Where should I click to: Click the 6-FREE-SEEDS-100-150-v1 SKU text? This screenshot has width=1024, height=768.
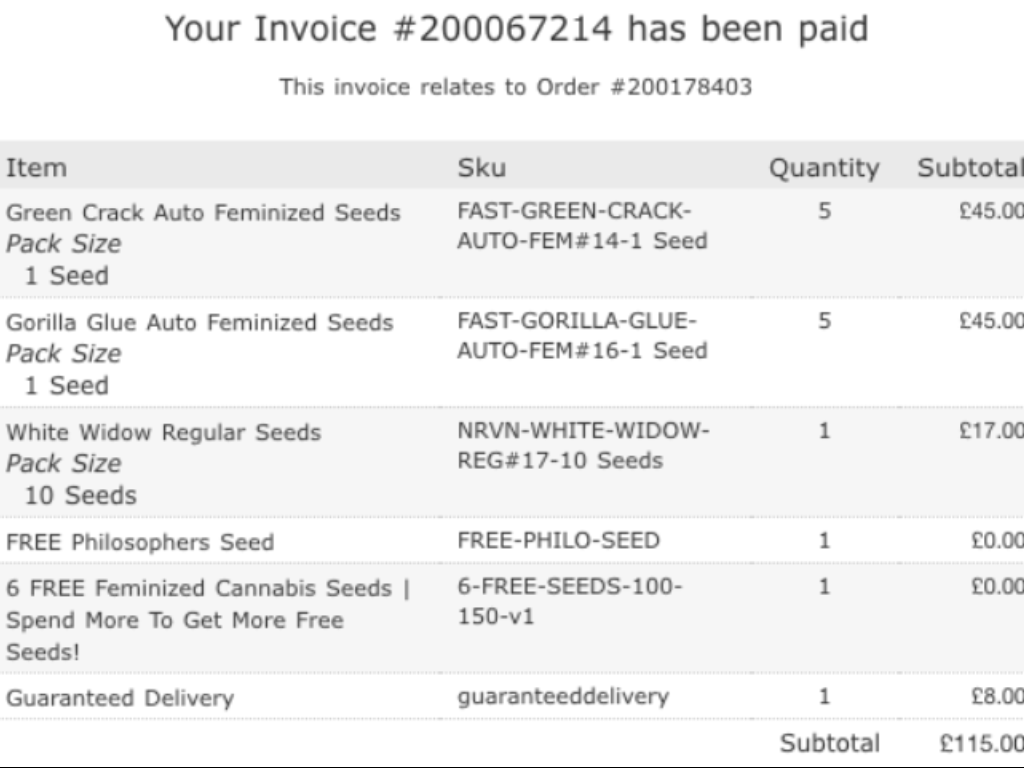pos(569,601)
